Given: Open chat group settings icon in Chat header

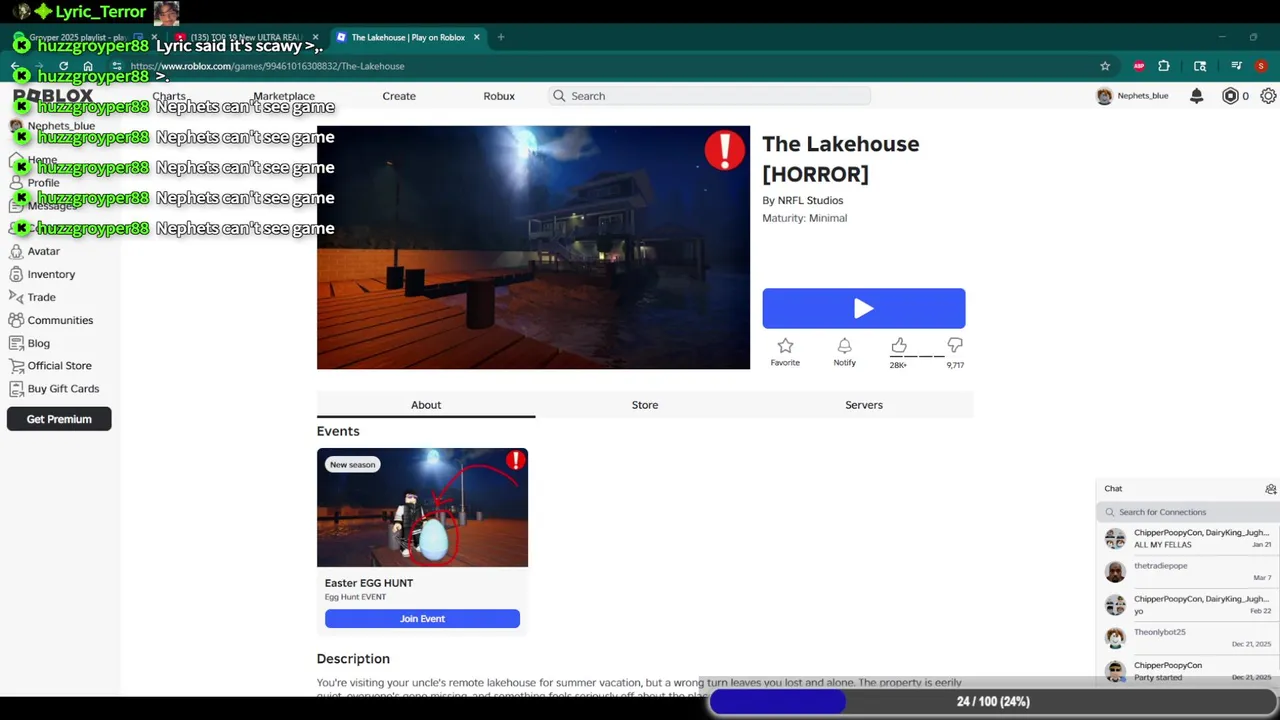Looking at the screenshot, I should (1270, 489).
